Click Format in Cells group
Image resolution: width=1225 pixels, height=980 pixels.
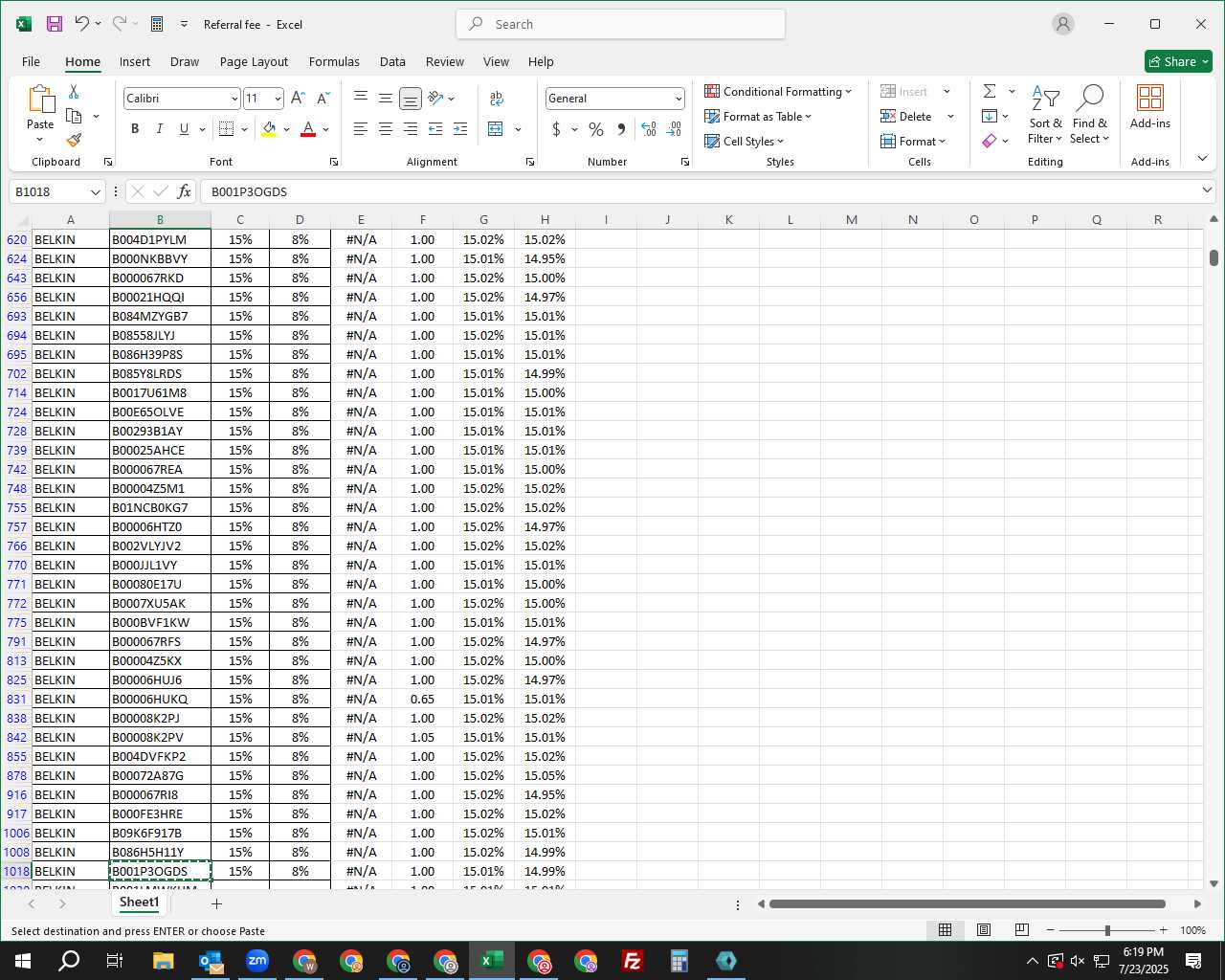(914, 141)
